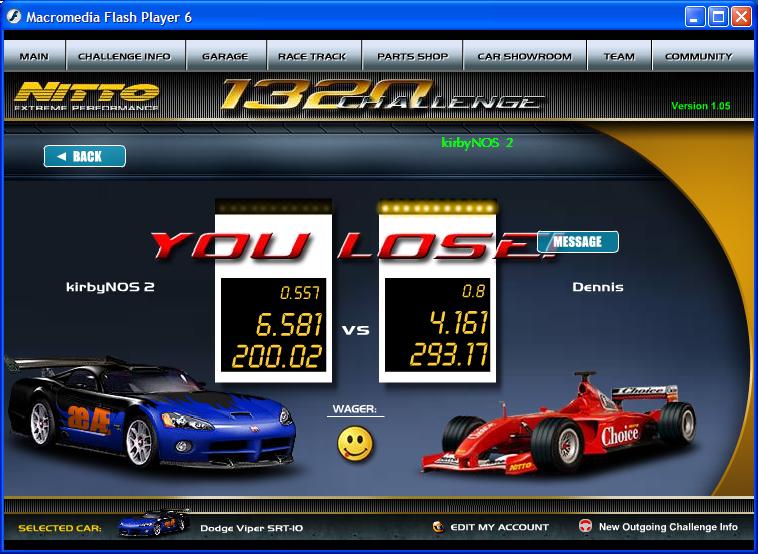Open New Outgoing Challenge Info
This screenshot has width=758, height=554.
[668, 527]
